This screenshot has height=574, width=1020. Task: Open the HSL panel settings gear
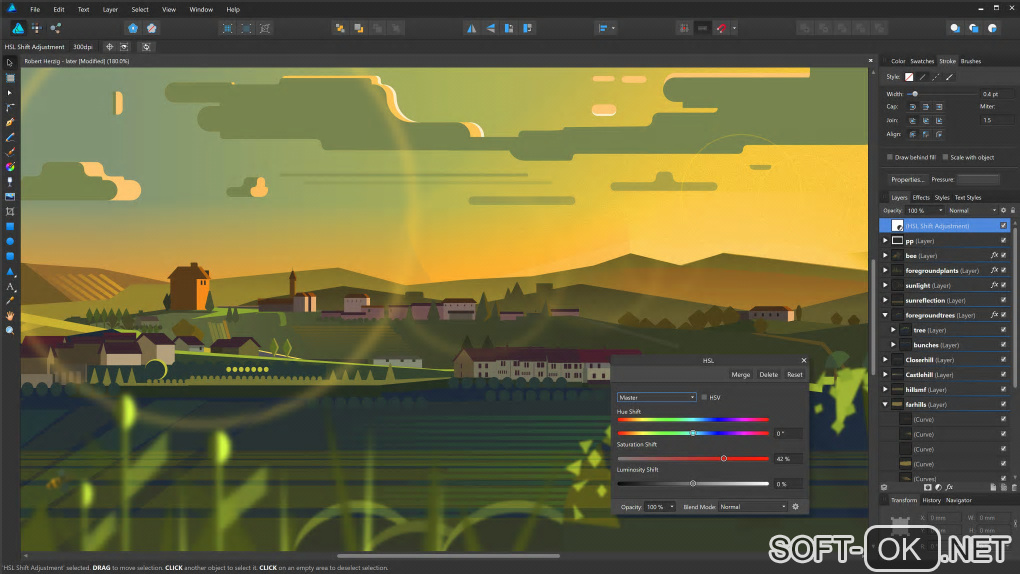click(795, 506)
